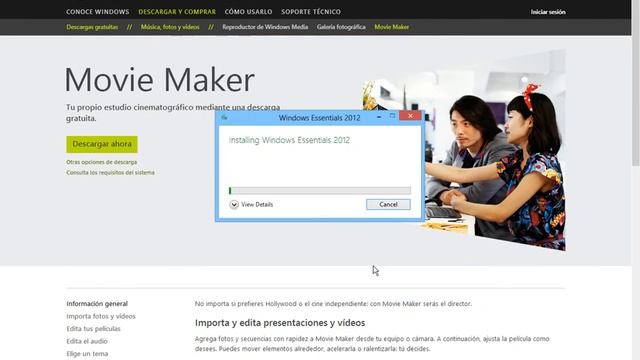Click the installer progress bar
Screen dimensions: 640x360
320,191
